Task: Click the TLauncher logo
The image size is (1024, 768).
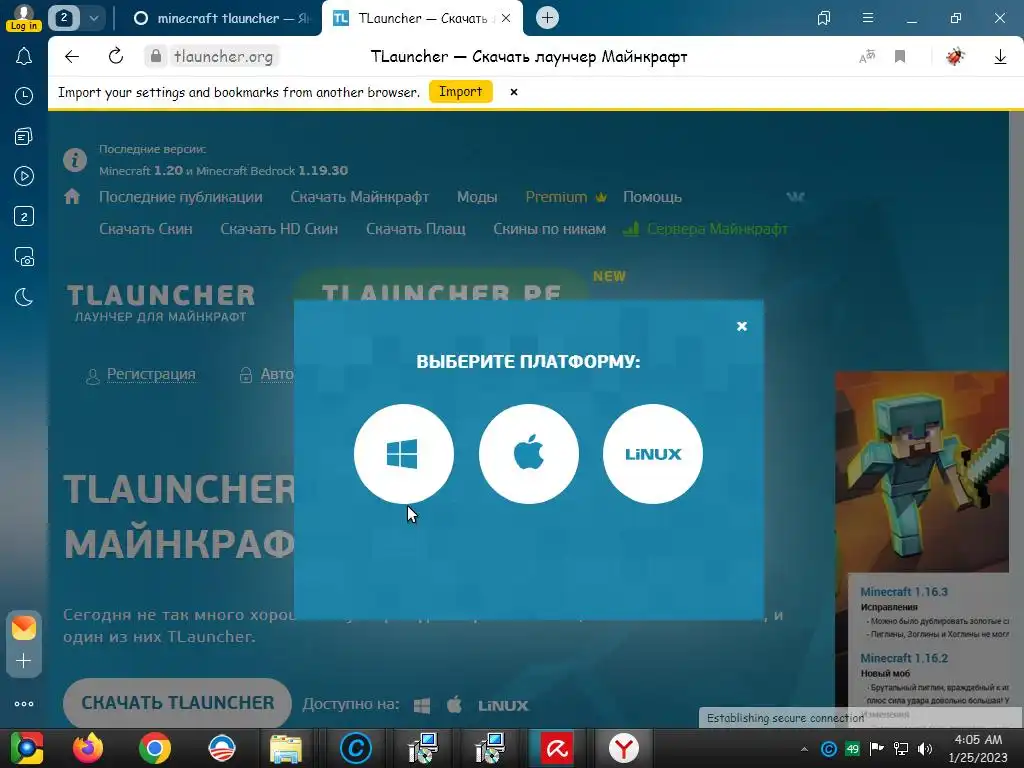Action: click(161, 302)
